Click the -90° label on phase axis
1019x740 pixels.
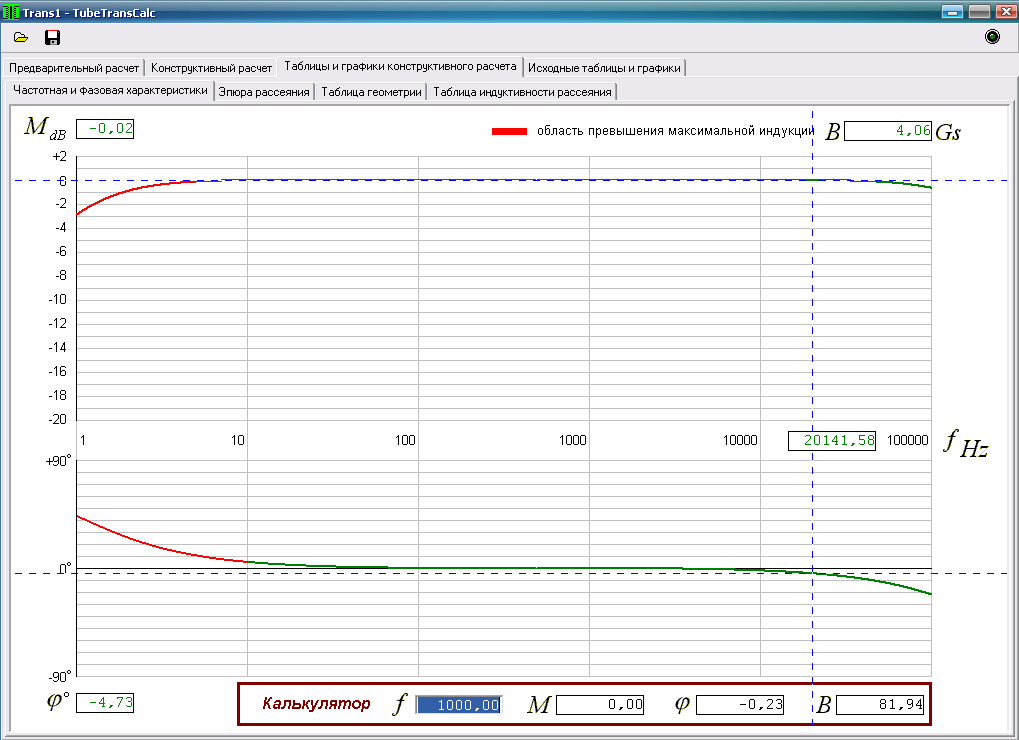58,676
